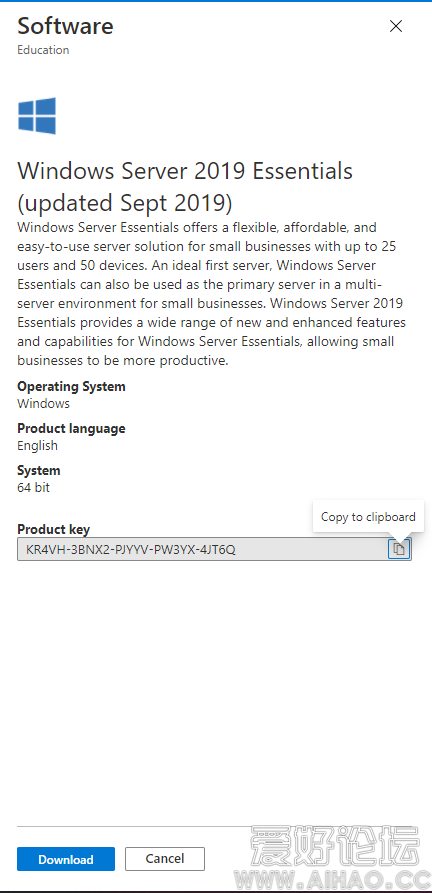Click the 'Operating System' label
Viewport: 432px width, 893px height.
point(71,387)
